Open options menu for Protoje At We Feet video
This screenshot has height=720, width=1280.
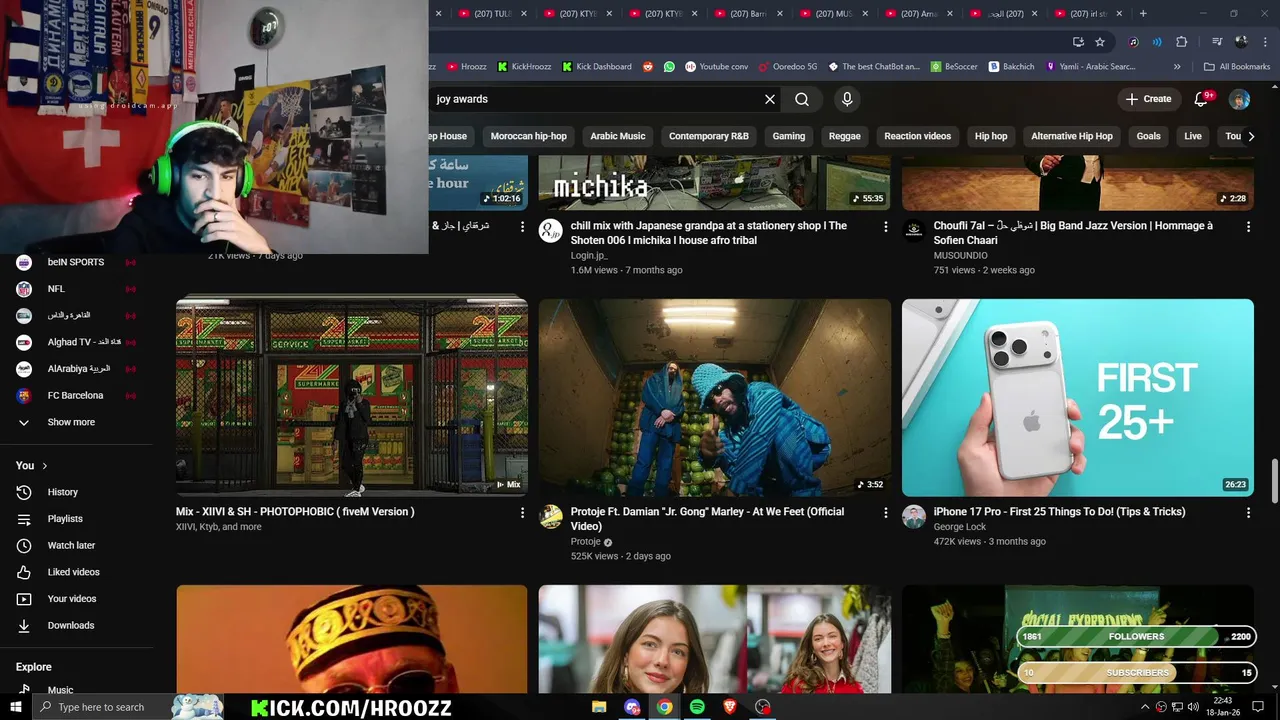click(885, 513)
